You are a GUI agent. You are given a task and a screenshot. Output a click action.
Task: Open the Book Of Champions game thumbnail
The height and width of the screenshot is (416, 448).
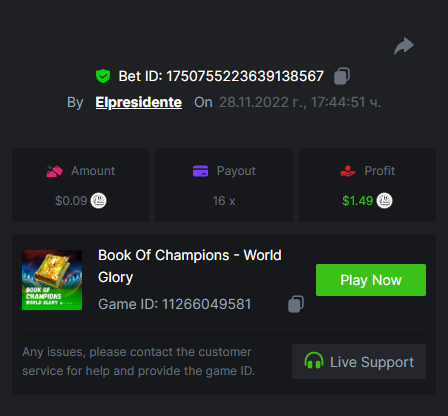pos(52,280)
